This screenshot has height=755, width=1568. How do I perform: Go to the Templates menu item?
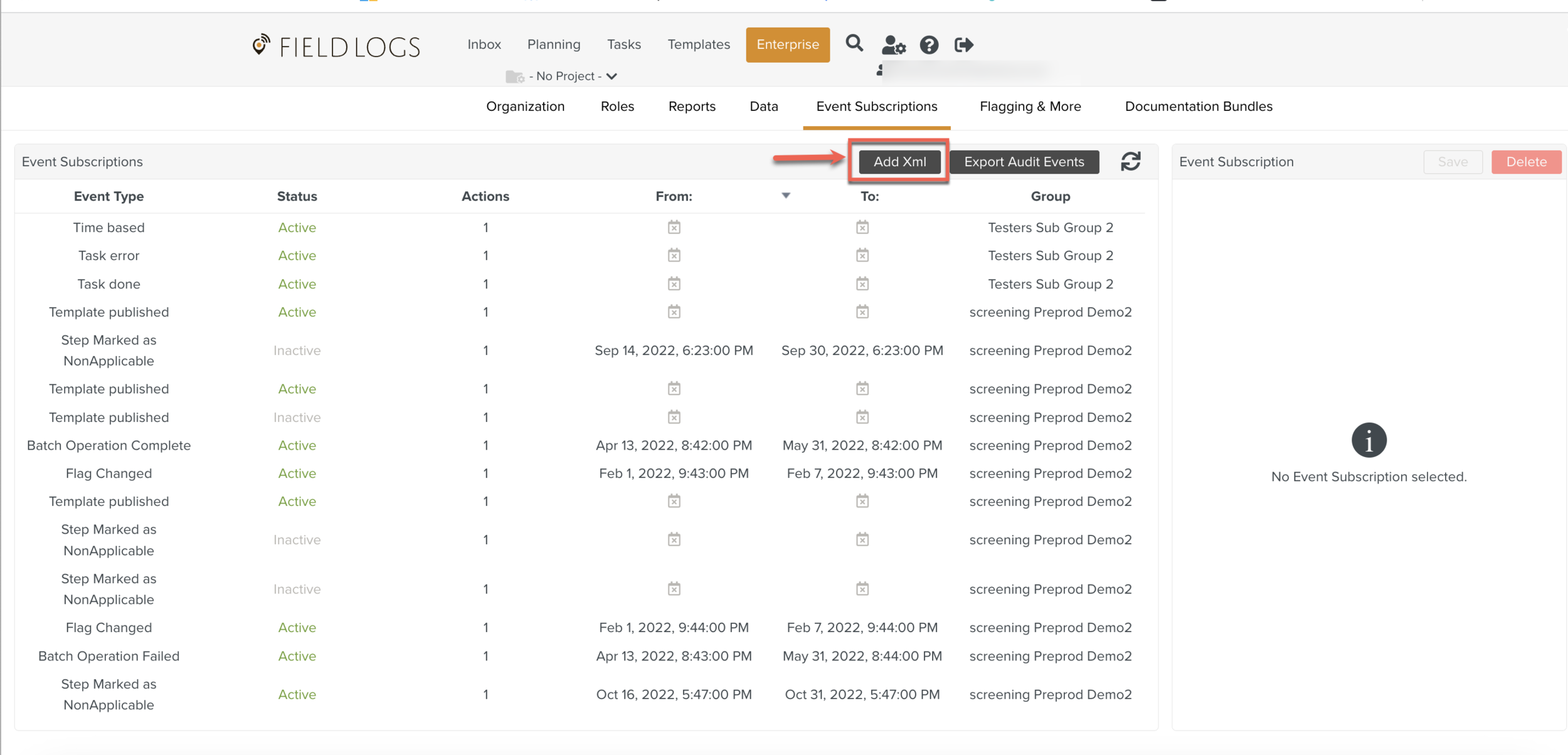coord(698,45)
